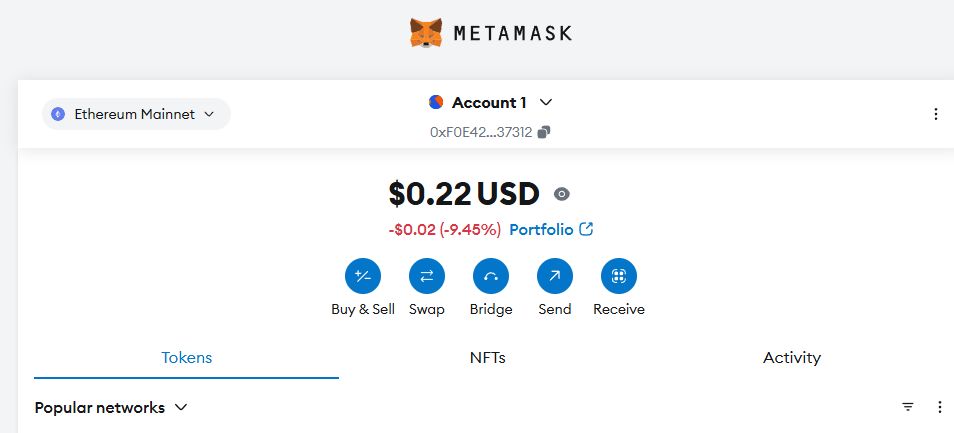This screenshot has width=954, height=433.
Task: Click the Account 1 avatar circle
Action: (x=436, y=102)
